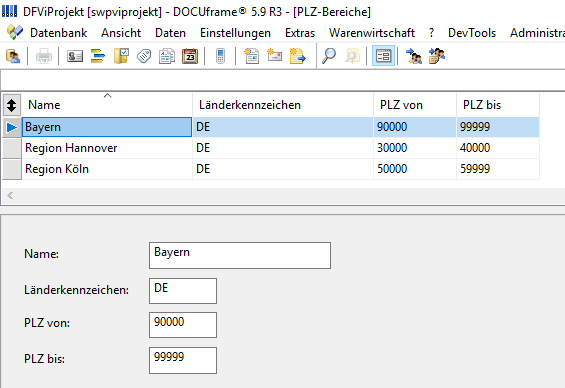Click the up-down sort arrows button in table header
565x388 pixels.
(x=12, y=105)
